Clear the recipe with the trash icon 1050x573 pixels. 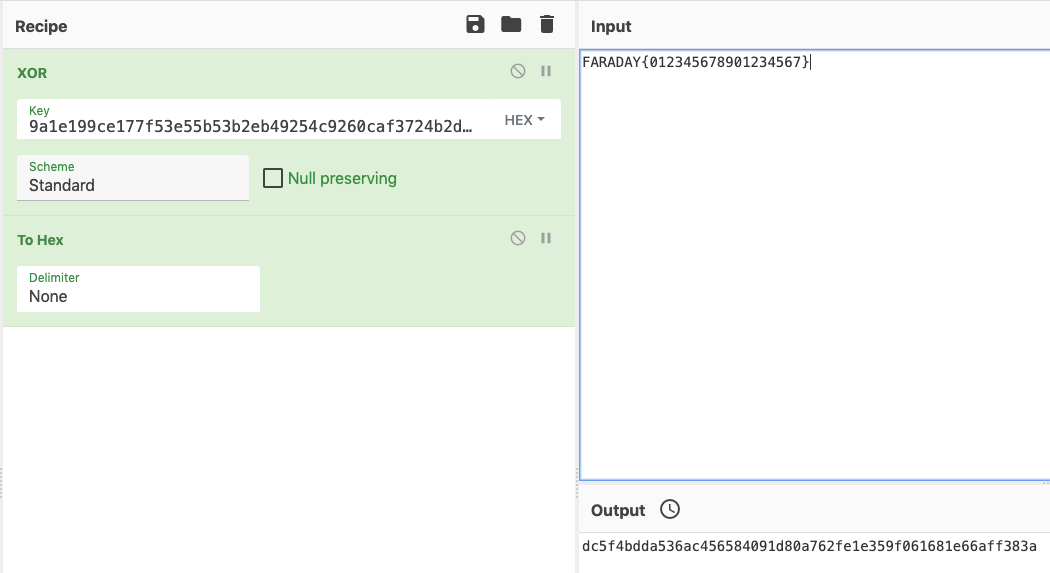click(x=546, y=25)
